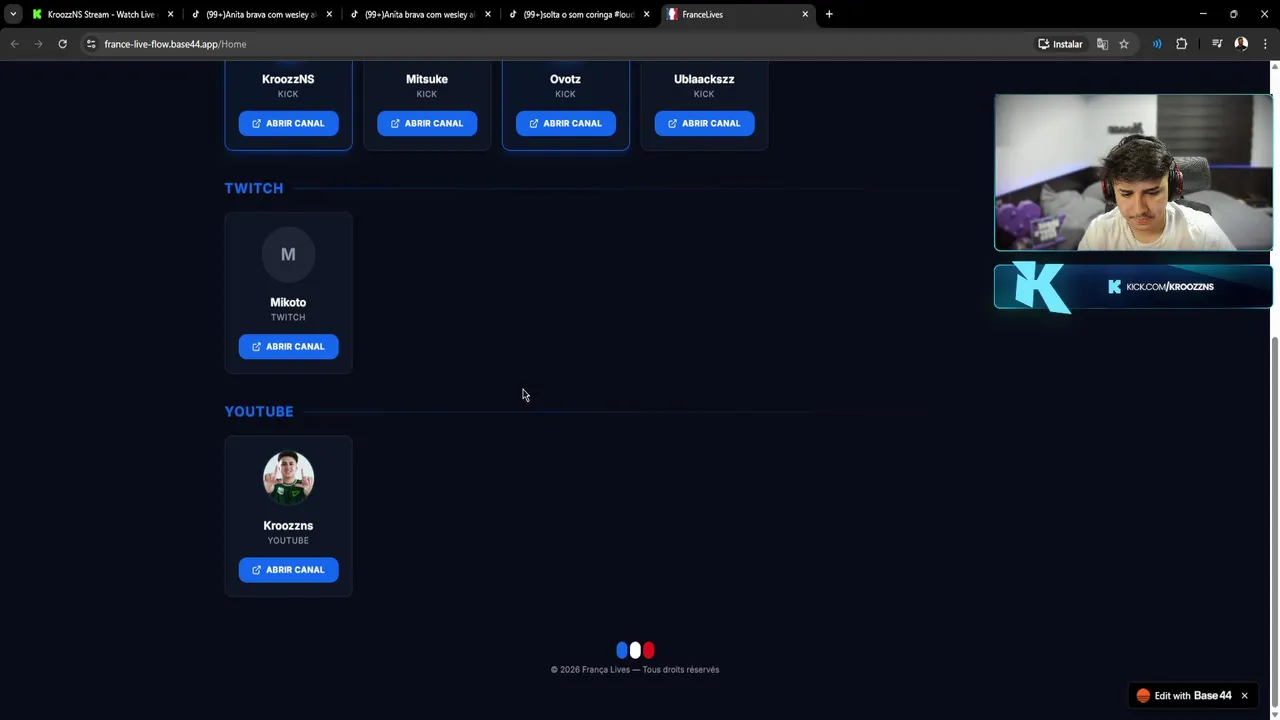The width and height of the screenshot is (1280, 720).
Task: Open the tab search dropdown arrow
Action: pyautogui.click(x=13, y=14)
